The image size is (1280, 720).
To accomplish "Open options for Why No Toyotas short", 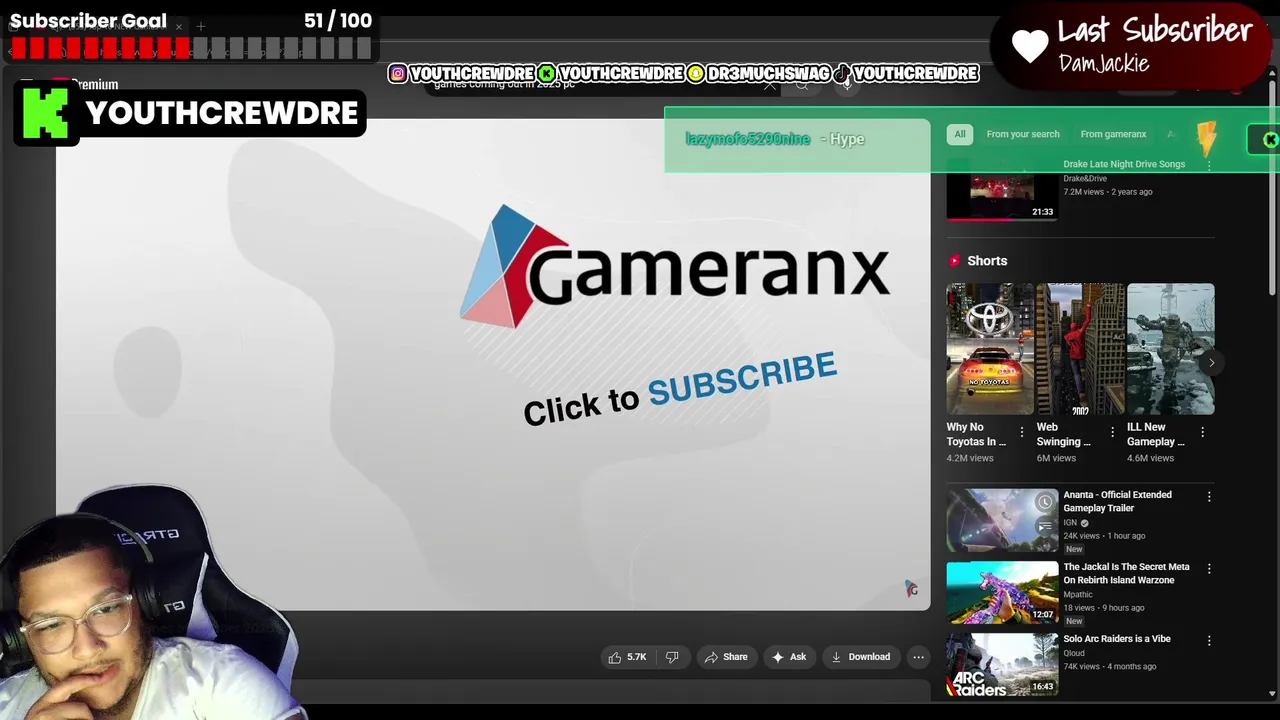I will pos(1021,432).
